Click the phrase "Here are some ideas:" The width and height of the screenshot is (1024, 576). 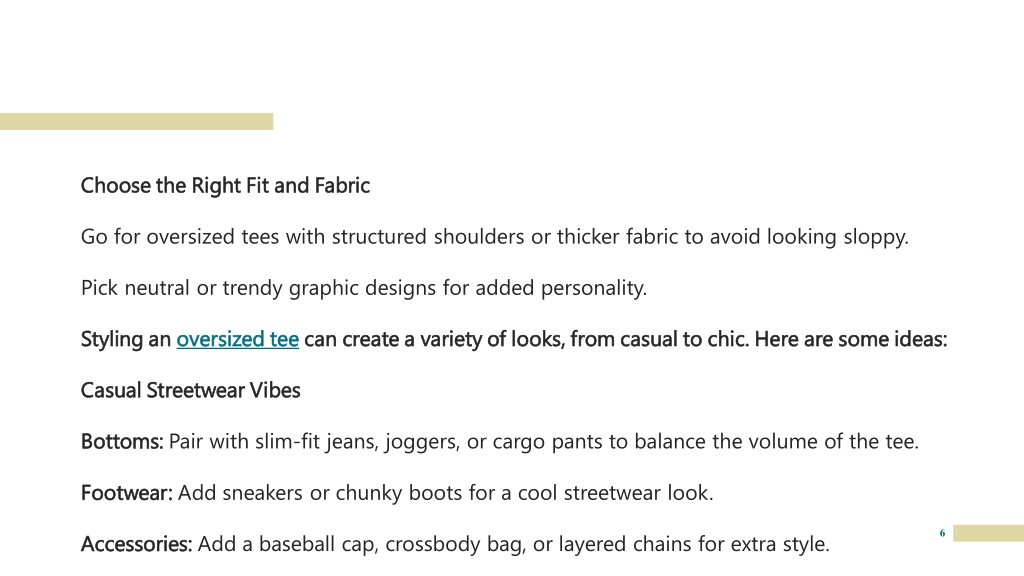pos(850,340)
